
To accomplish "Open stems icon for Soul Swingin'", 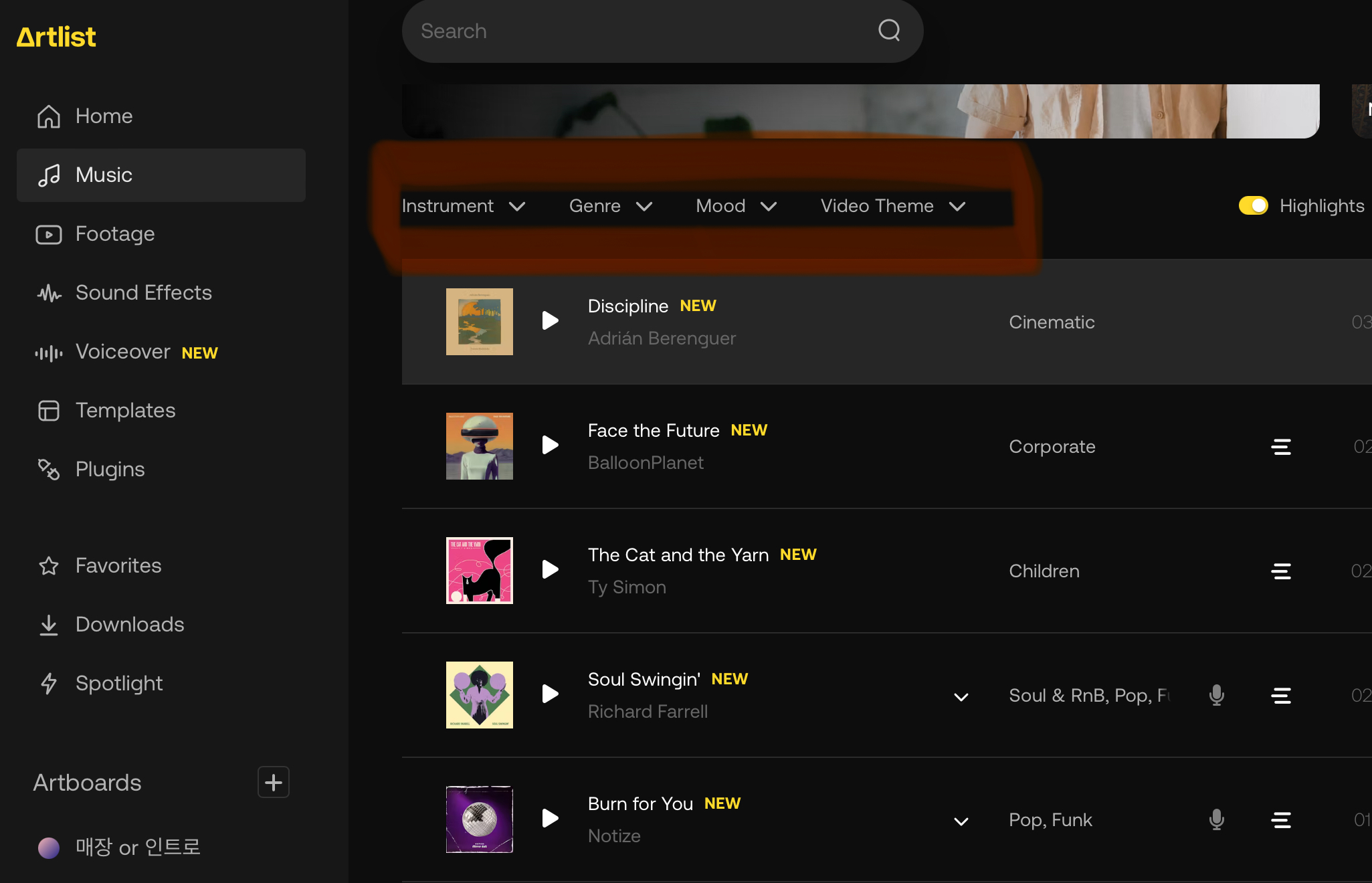I will tap(1281, 696).
